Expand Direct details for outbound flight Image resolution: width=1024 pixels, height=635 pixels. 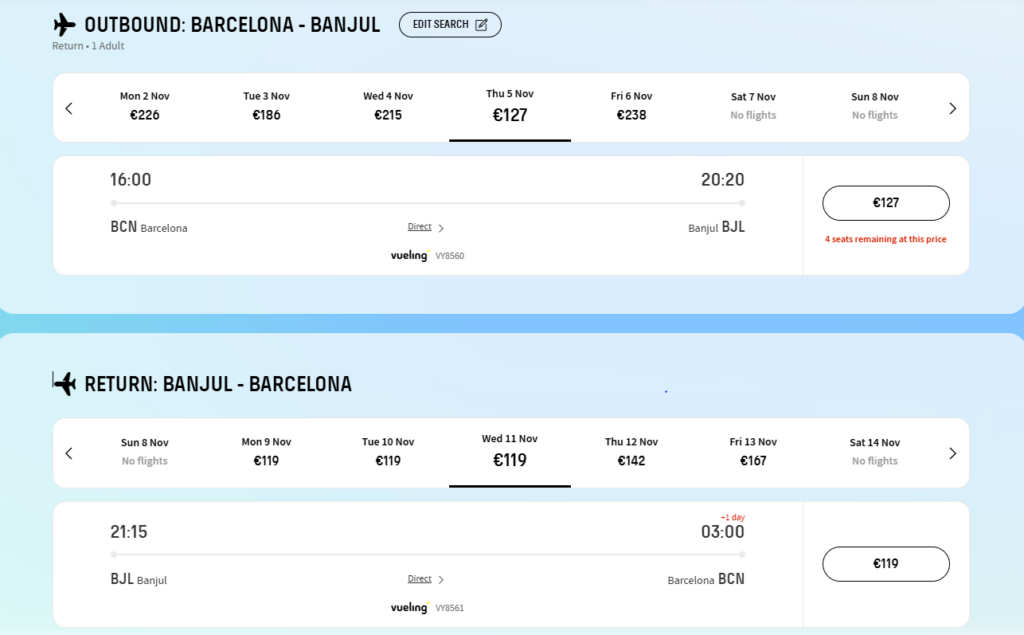pyautogui.click(x=426, y=227)
